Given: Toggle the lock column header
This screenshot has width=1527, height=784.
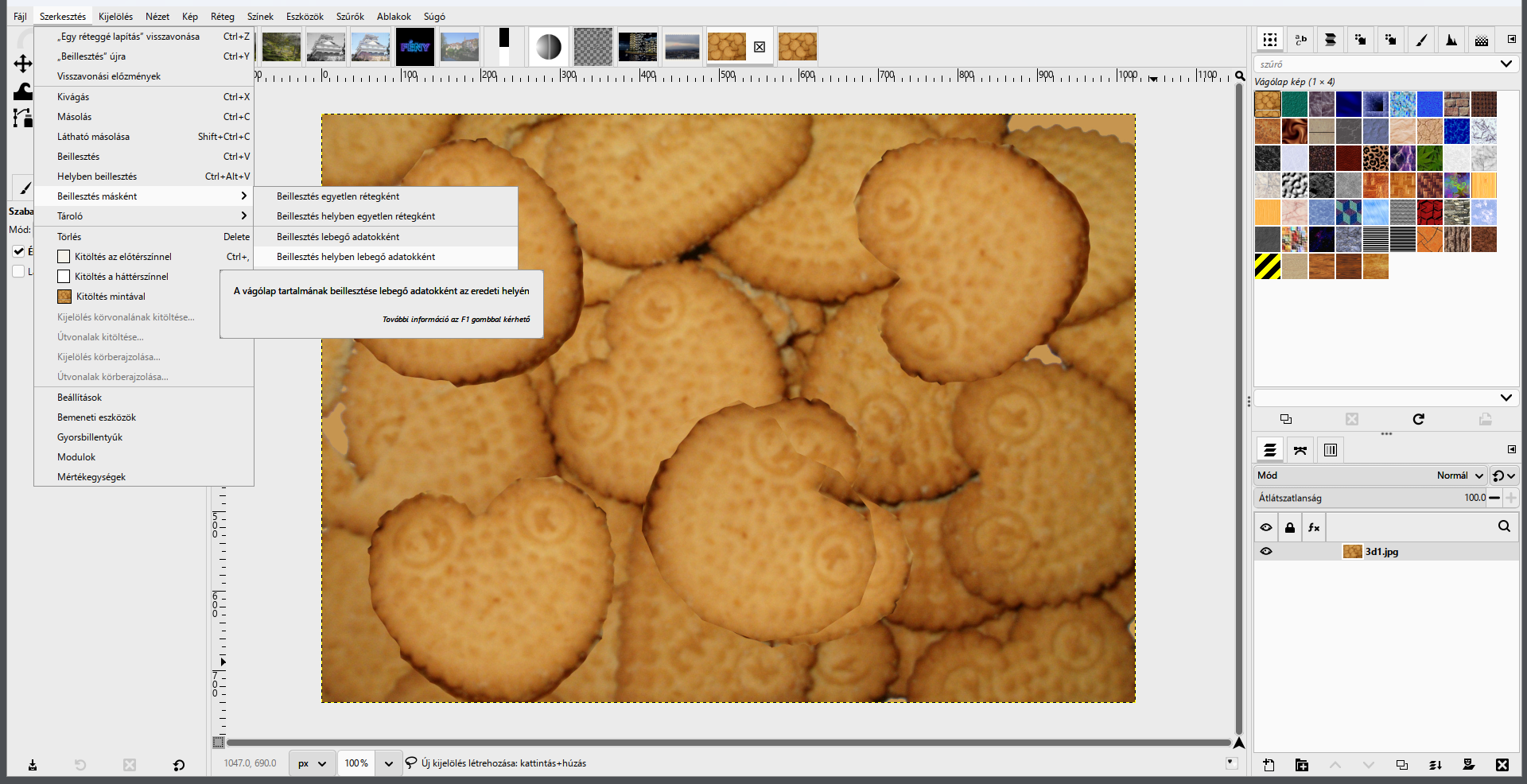Looking at the screenshot, I should click(x=1290, y=527).
